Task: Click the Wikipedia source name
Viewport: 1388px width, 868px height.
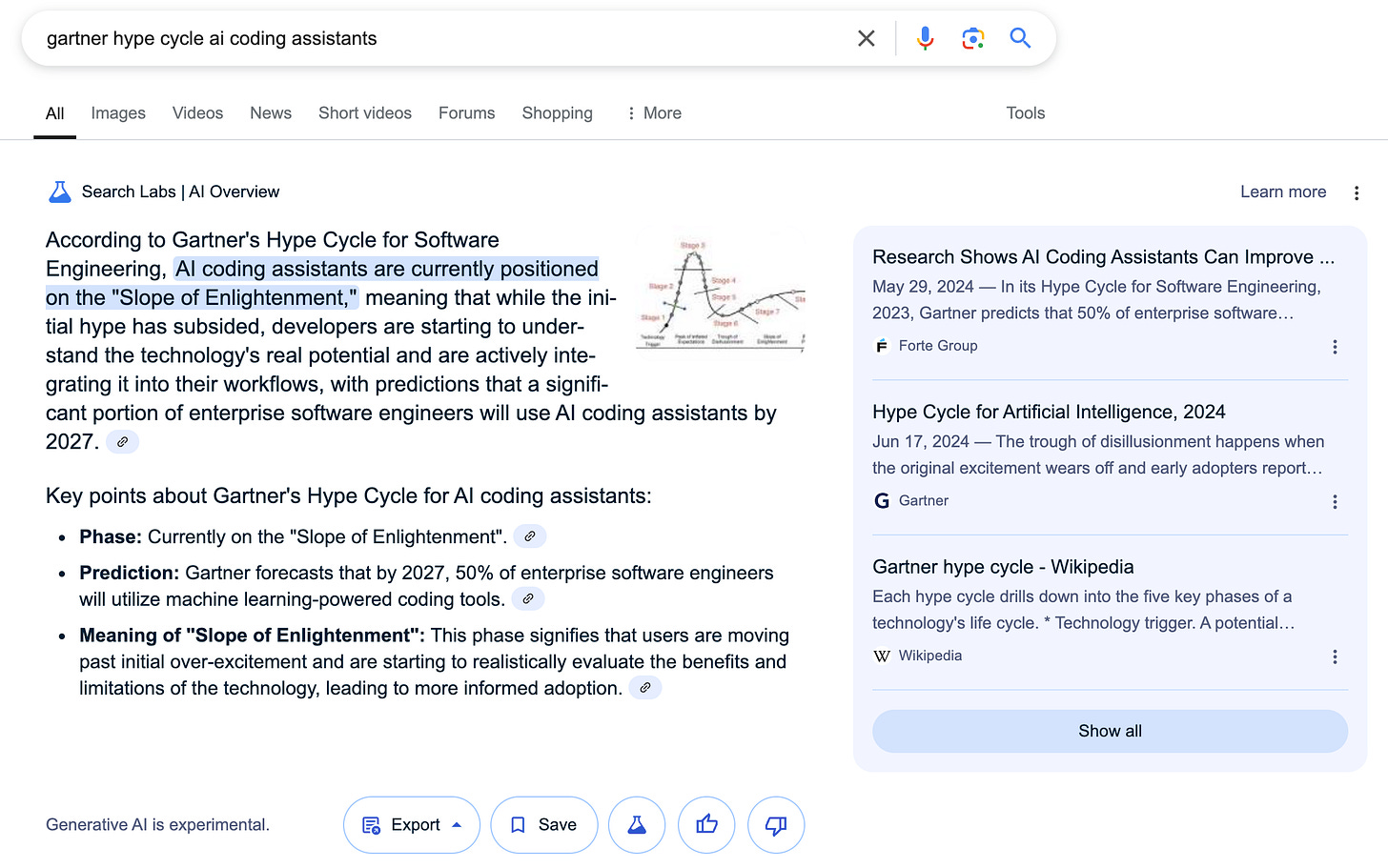Action: pyautogui.click(x=929, y=656)
